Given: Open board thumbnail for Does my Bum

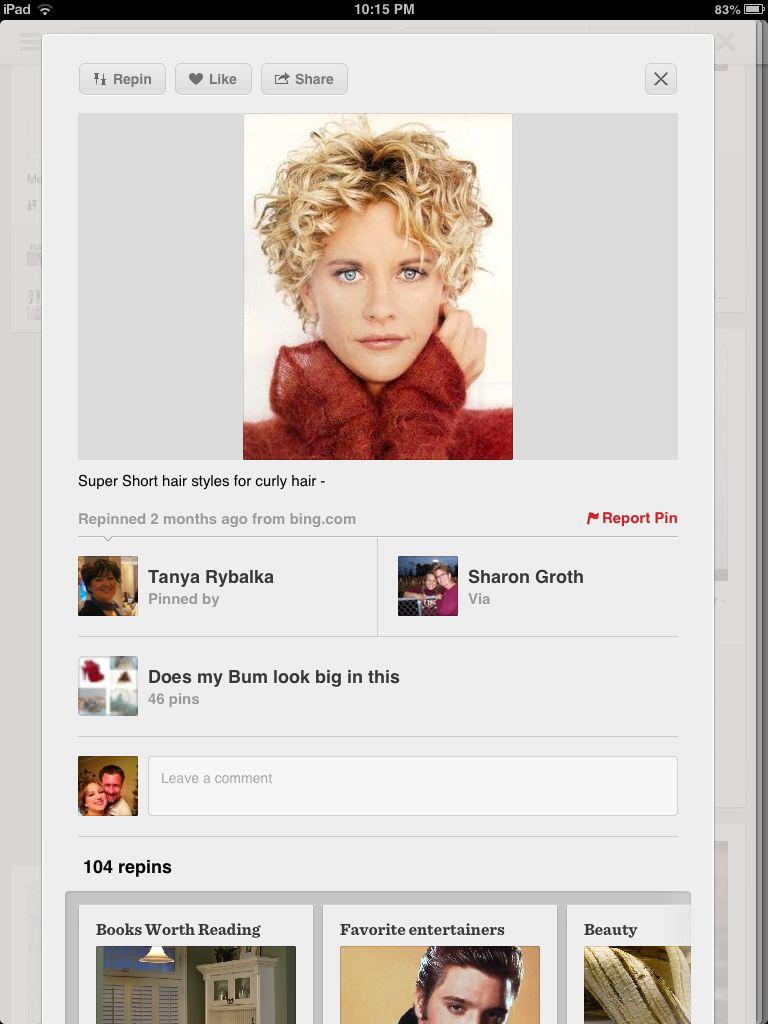Looking at the screenshot, I should (x=108, y=686).
